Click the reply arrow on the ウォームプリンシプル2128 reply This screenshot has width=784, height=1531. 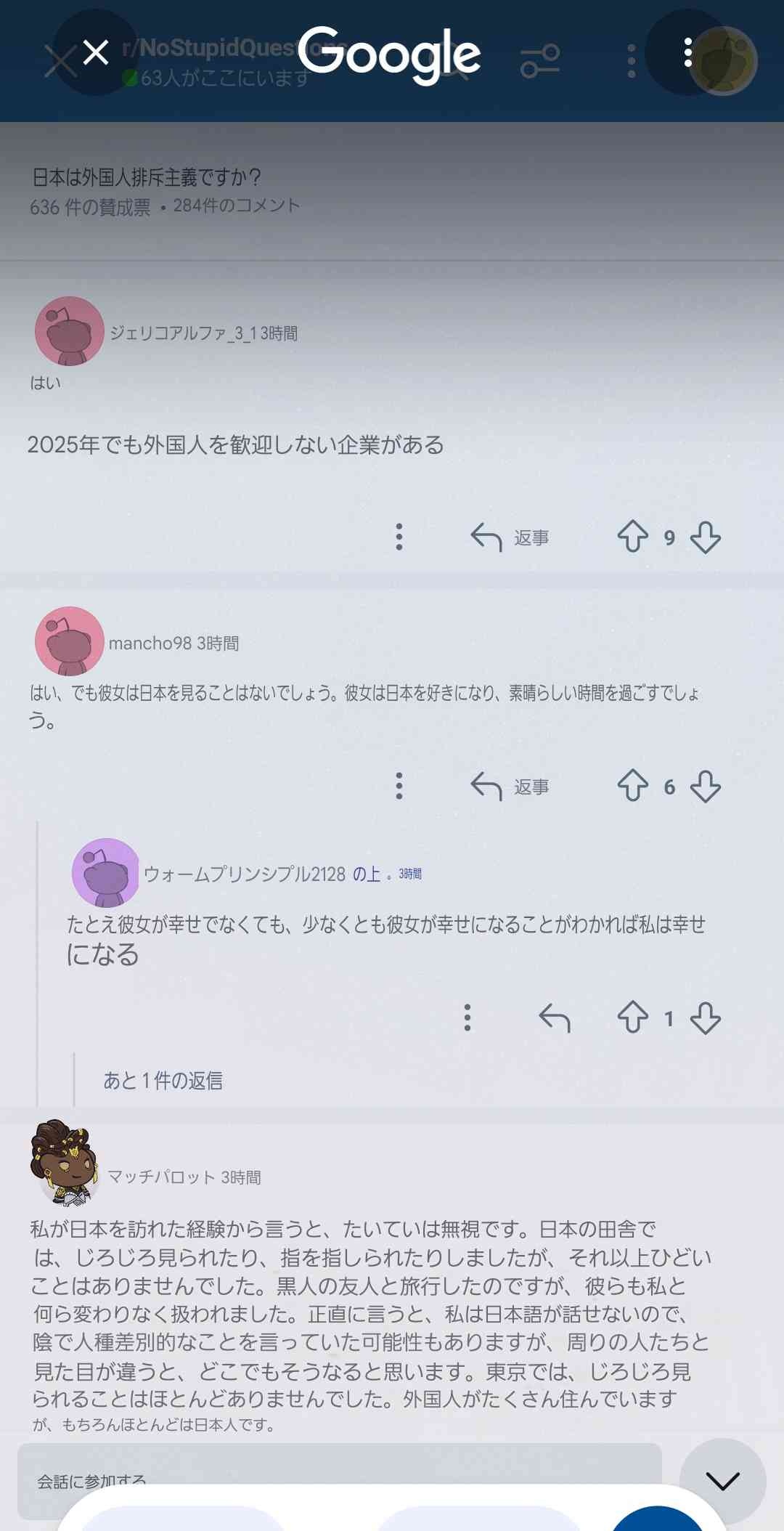point(555,1018)
